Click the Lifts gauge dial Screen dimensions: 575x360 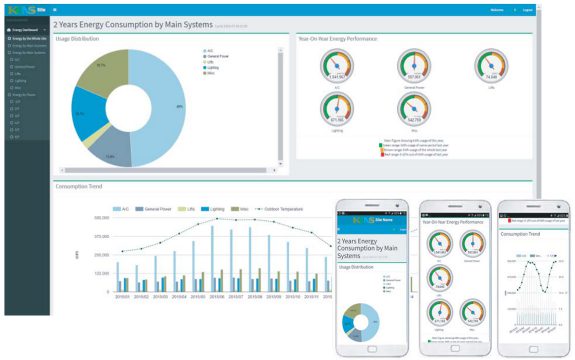click(491, 66)
